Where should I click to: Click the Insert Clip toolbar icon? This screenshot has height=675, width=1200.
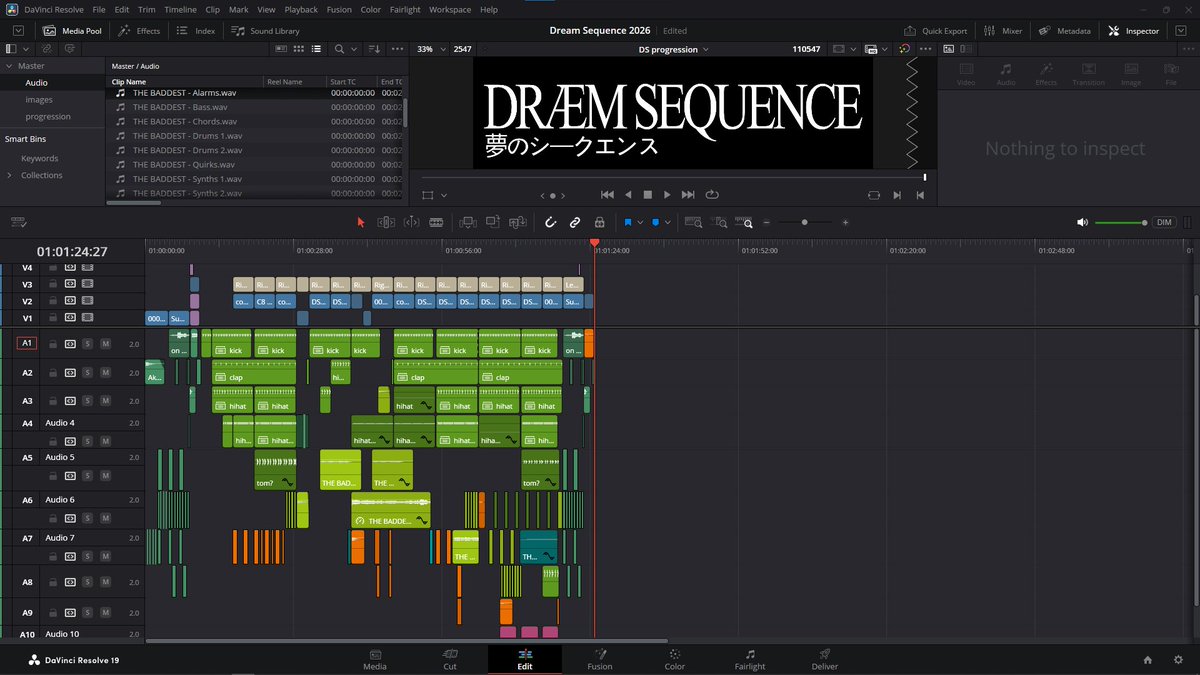[x=467, y=222]
